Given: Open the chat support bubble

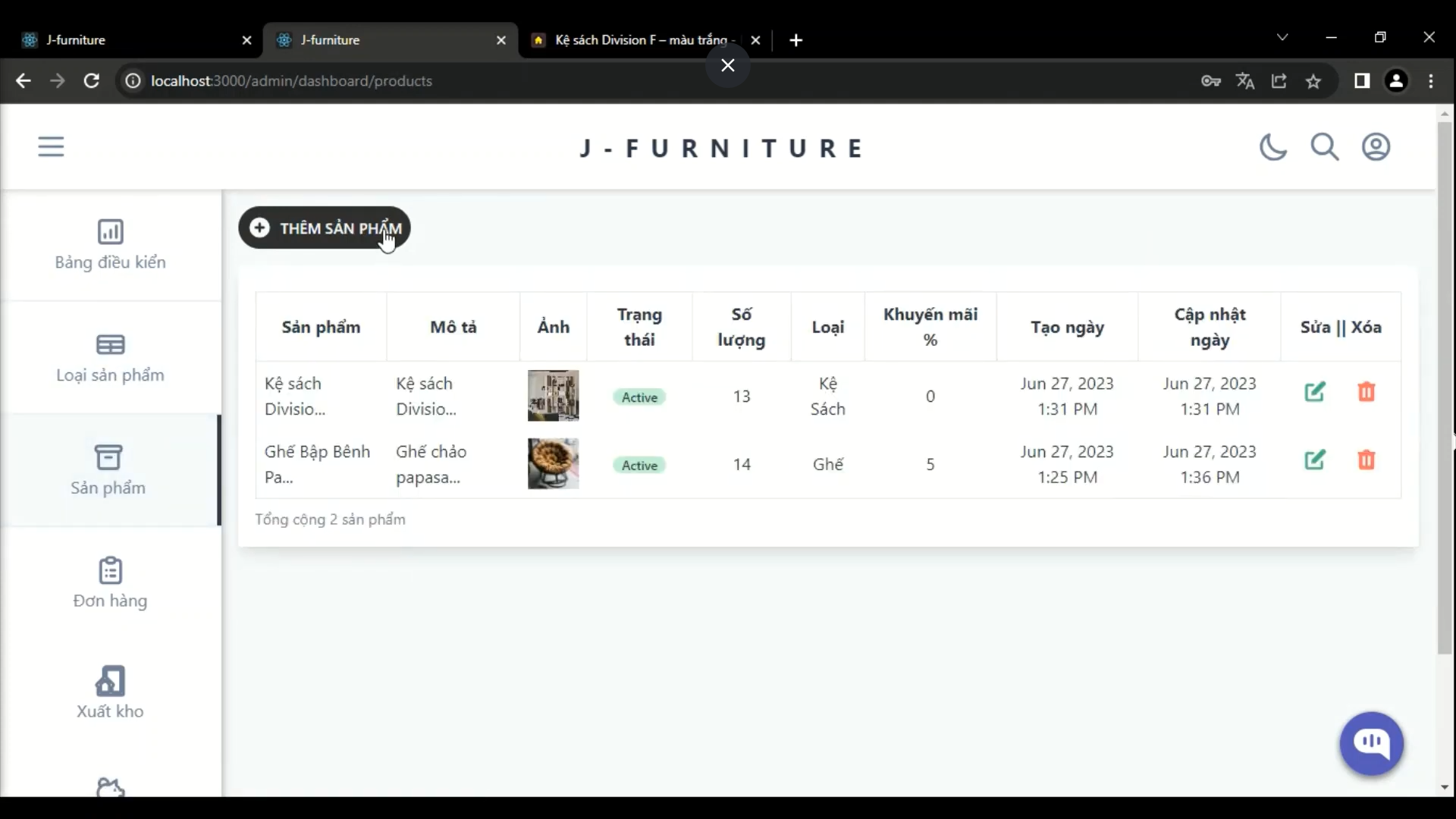Looking at the screenshot, I should [1372, 743].
